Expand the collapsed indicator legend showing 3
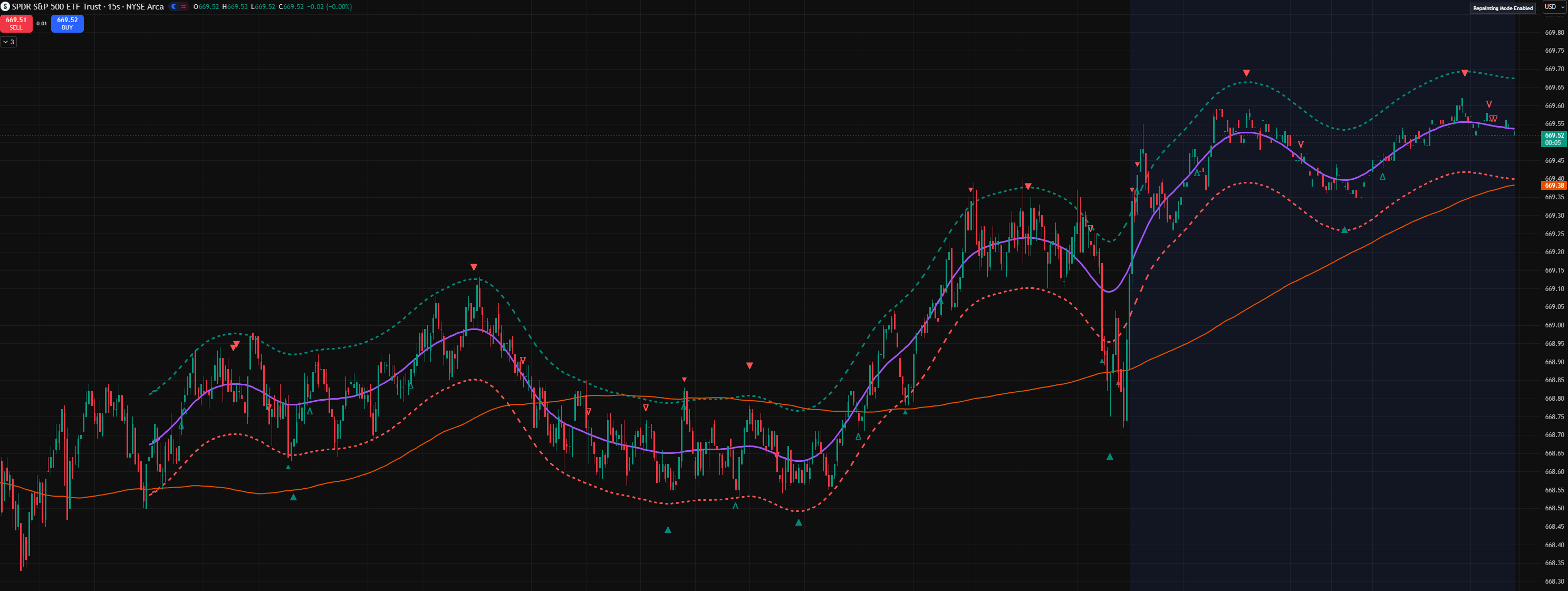 click(x=8, y=42)
